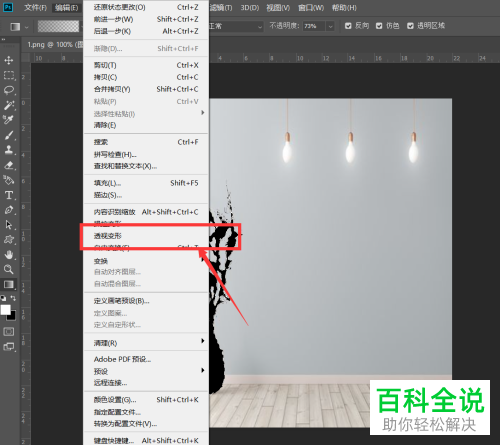Choose 远程连接... menu item

coord(146,383)
